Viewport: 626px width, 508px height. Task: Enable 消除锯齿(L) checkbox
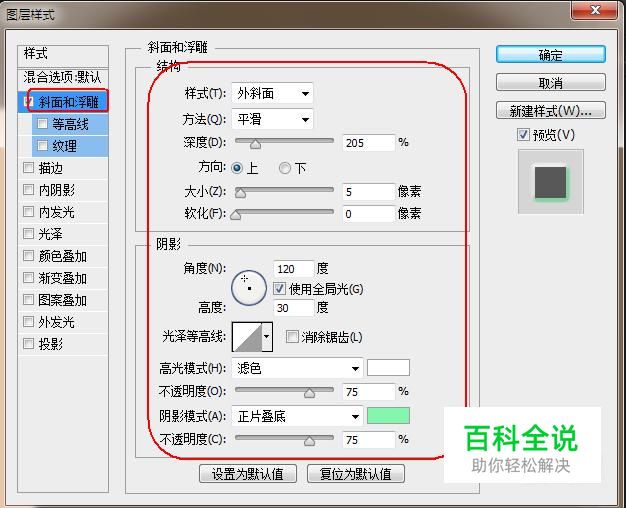(292, 336)
